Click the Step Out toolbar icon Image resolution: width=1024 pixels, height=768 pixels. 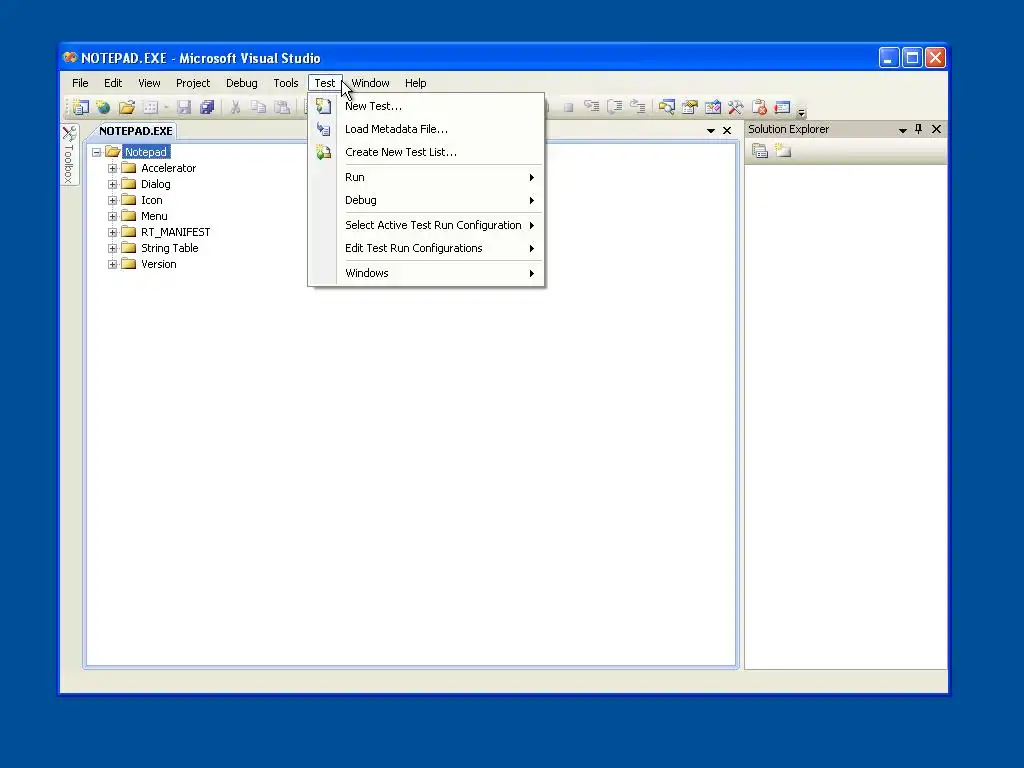coord(637,106)
